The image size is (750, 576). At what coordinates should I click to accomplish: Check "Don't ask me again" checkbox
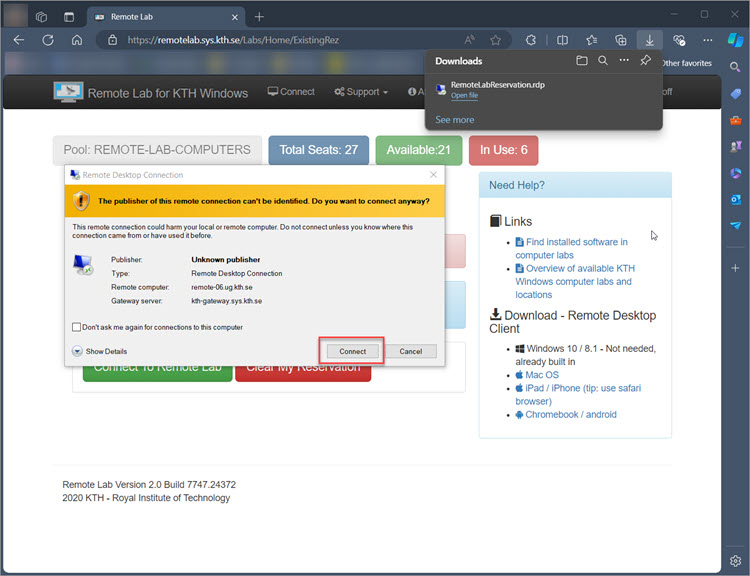77,327
